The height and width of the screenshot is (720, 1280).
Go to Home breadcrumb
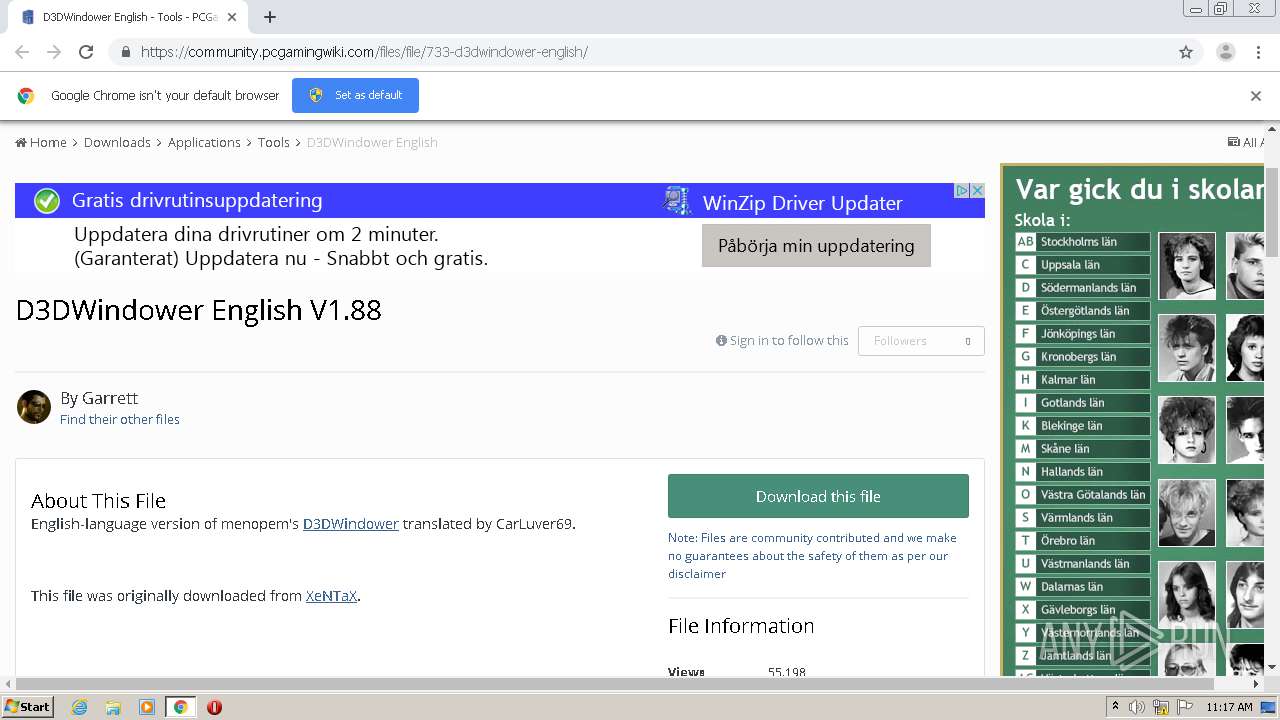click(x=41, y=143)
